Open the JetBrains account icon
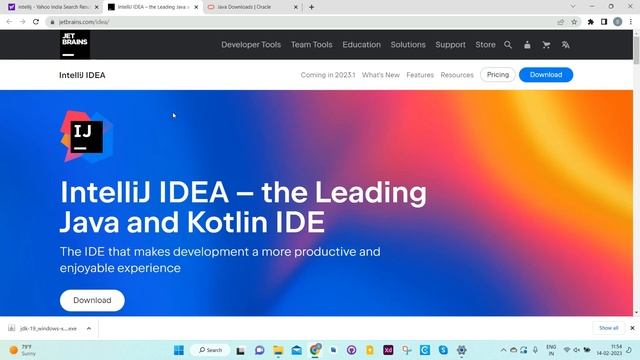The height and width of the screenshot is (360, 640). 527,45
